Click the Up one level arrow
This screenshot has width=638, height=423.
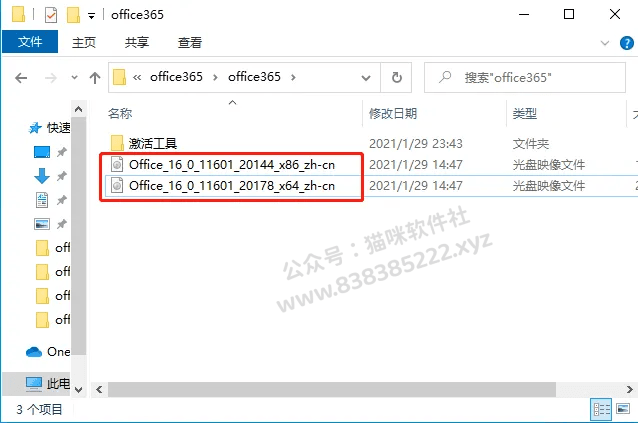click(x=95, y=78)
